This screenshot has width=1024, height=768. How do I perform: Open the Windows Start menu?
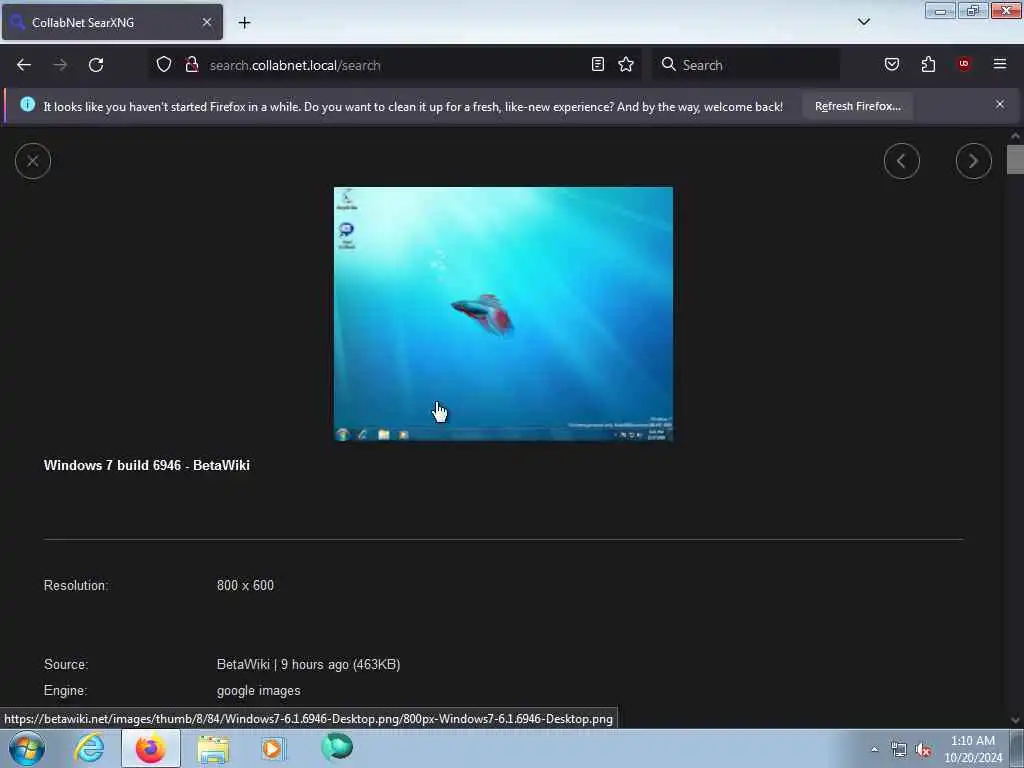[x=27, y=748]
